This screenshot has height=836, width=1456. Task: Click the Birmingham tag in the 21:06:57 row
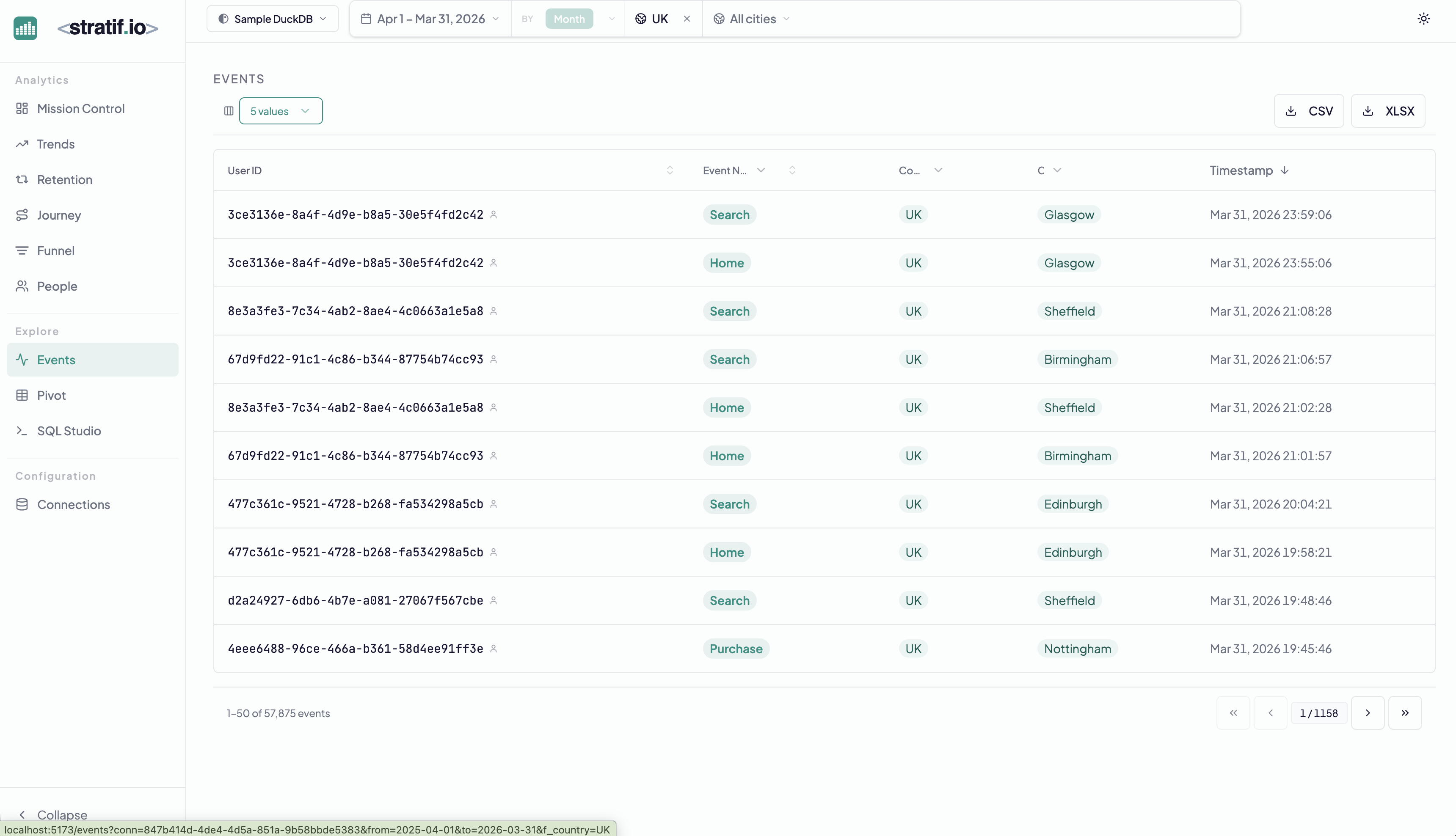pos(1078,360)
